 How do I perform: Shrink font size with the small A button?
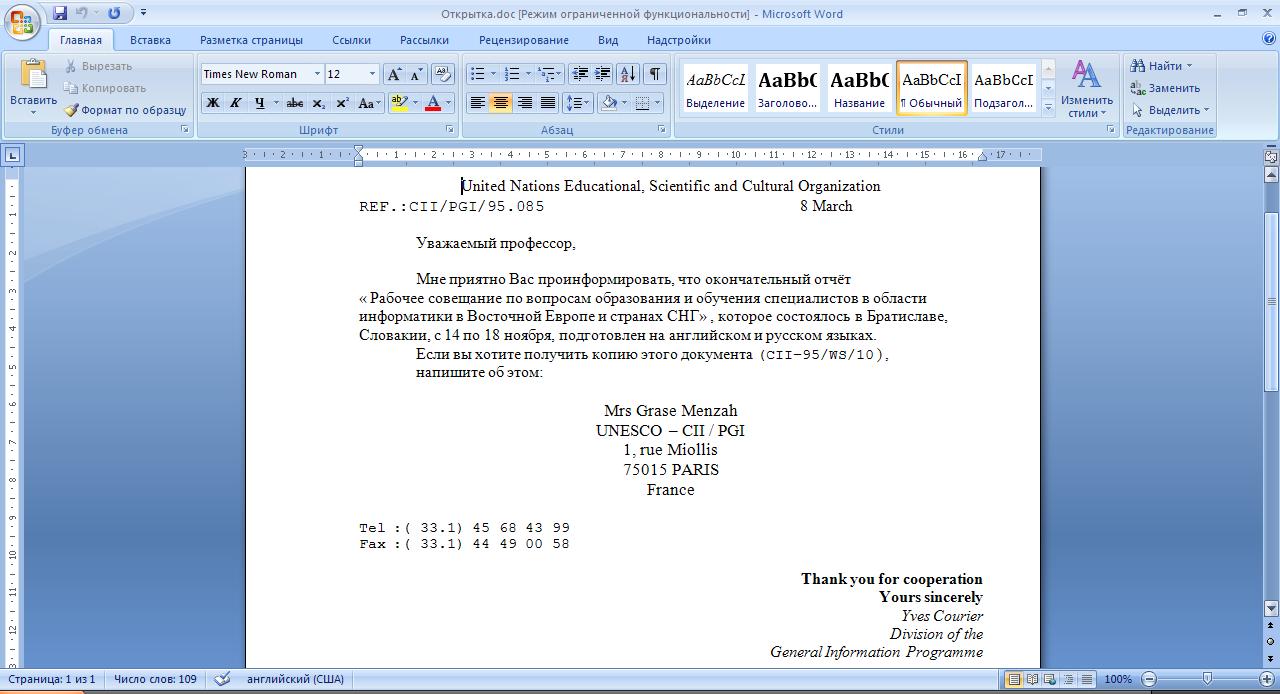(415, 74)
